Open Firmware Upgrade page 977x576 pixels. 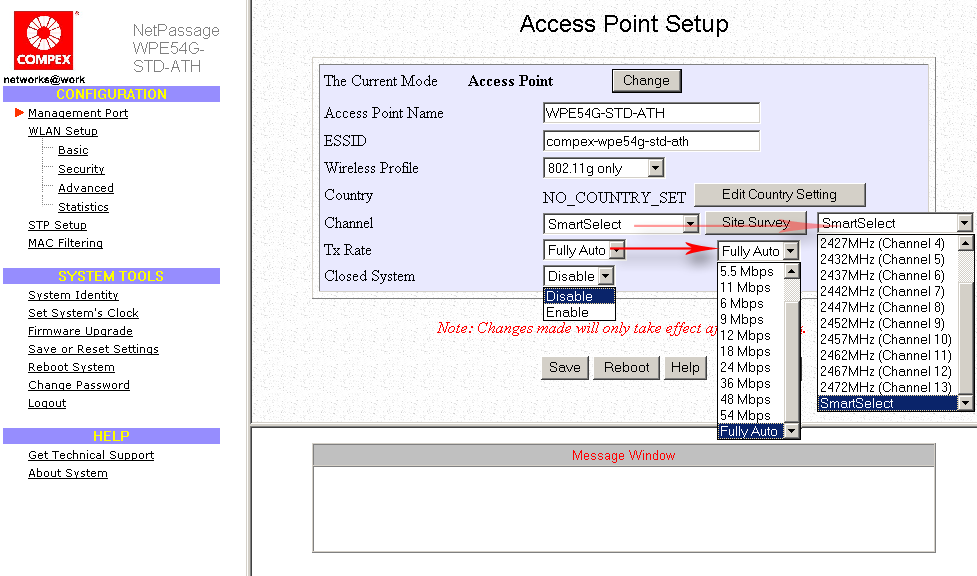coord(80,331)
